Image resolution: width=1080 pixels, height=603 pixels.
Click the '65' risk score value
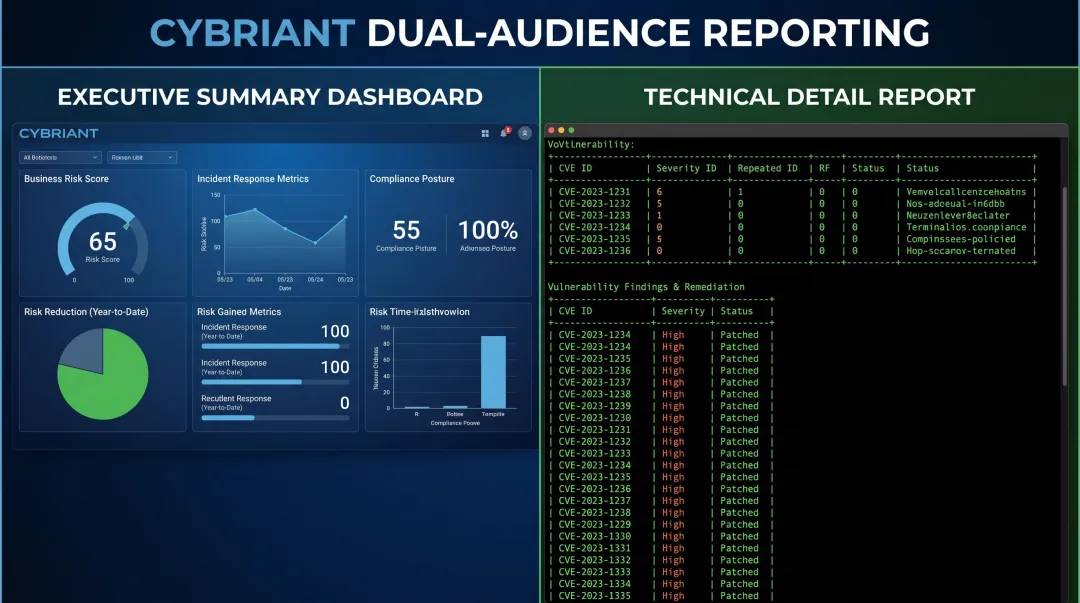tap(103, 241)
